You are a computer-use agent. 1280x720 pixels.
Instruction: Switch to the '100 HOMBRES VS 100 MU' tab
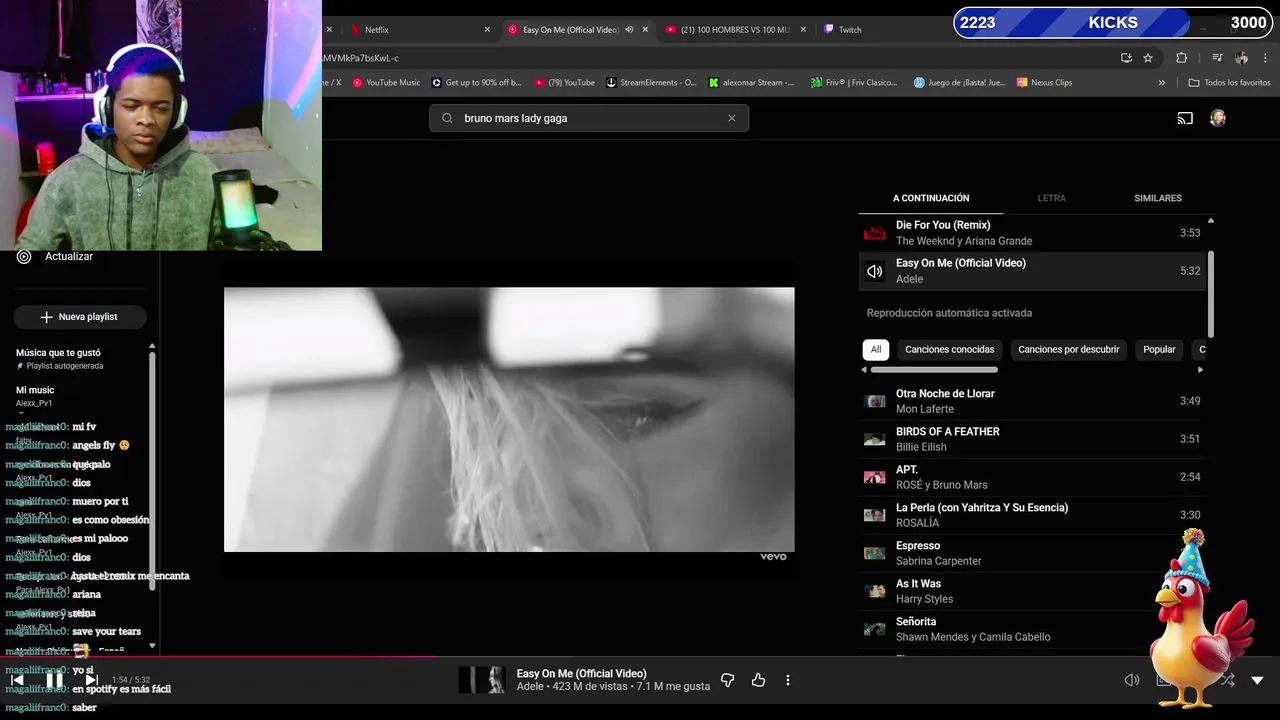(x=735, y=29)
